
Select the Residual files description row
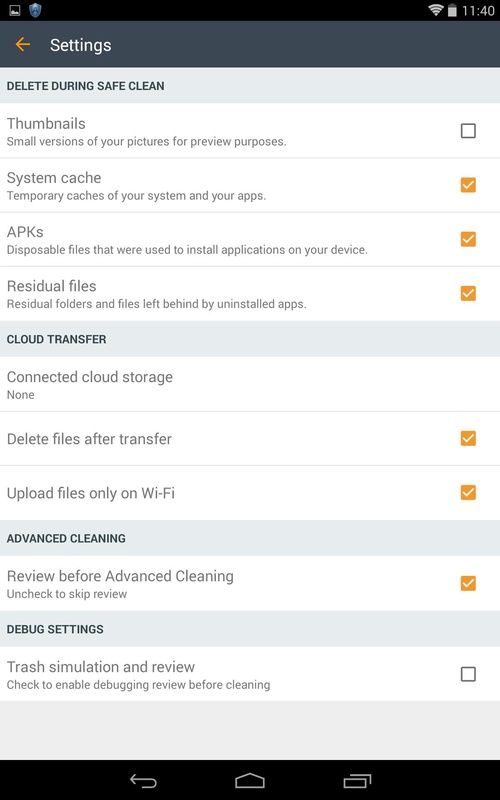pos(250,293)
